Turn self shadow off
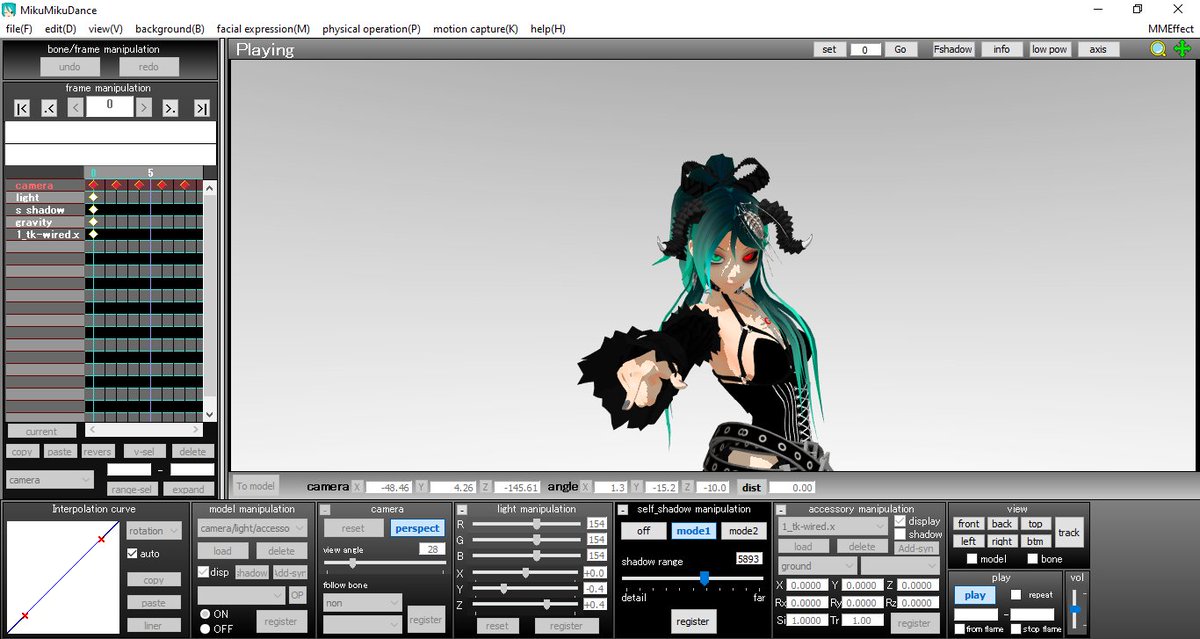The width and height of the screenshot is (1200, 639). coord(643,531)
